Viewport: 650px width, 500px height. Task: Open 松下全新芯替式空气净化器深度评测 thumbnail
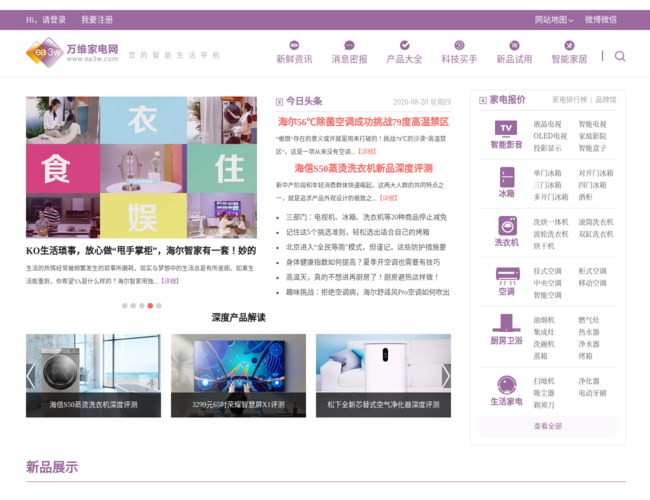click(383, 376)
